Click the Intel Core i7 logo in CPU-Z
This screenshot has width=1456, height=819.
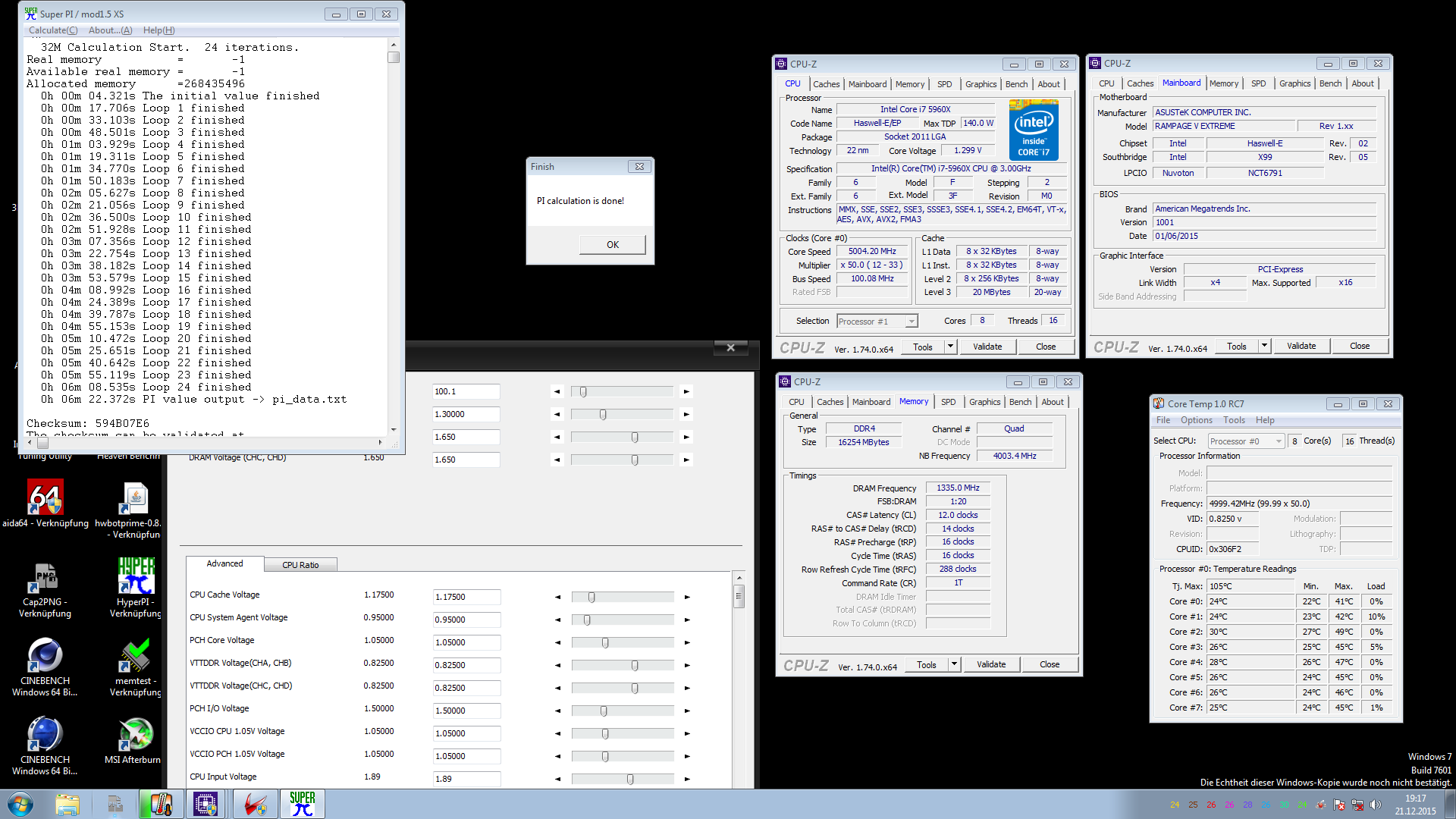1034,130
